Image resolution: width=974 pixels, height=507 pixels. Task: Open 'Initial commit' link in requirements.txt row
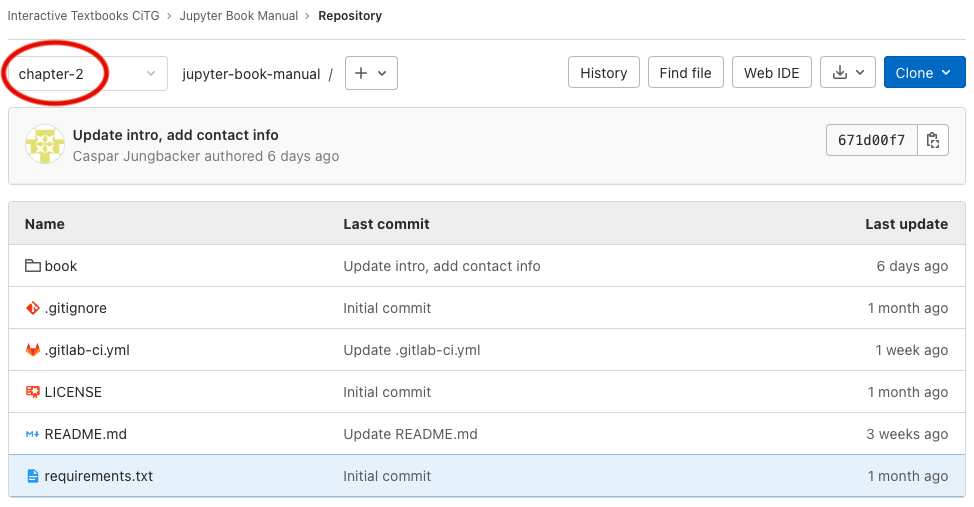[387, 476]
